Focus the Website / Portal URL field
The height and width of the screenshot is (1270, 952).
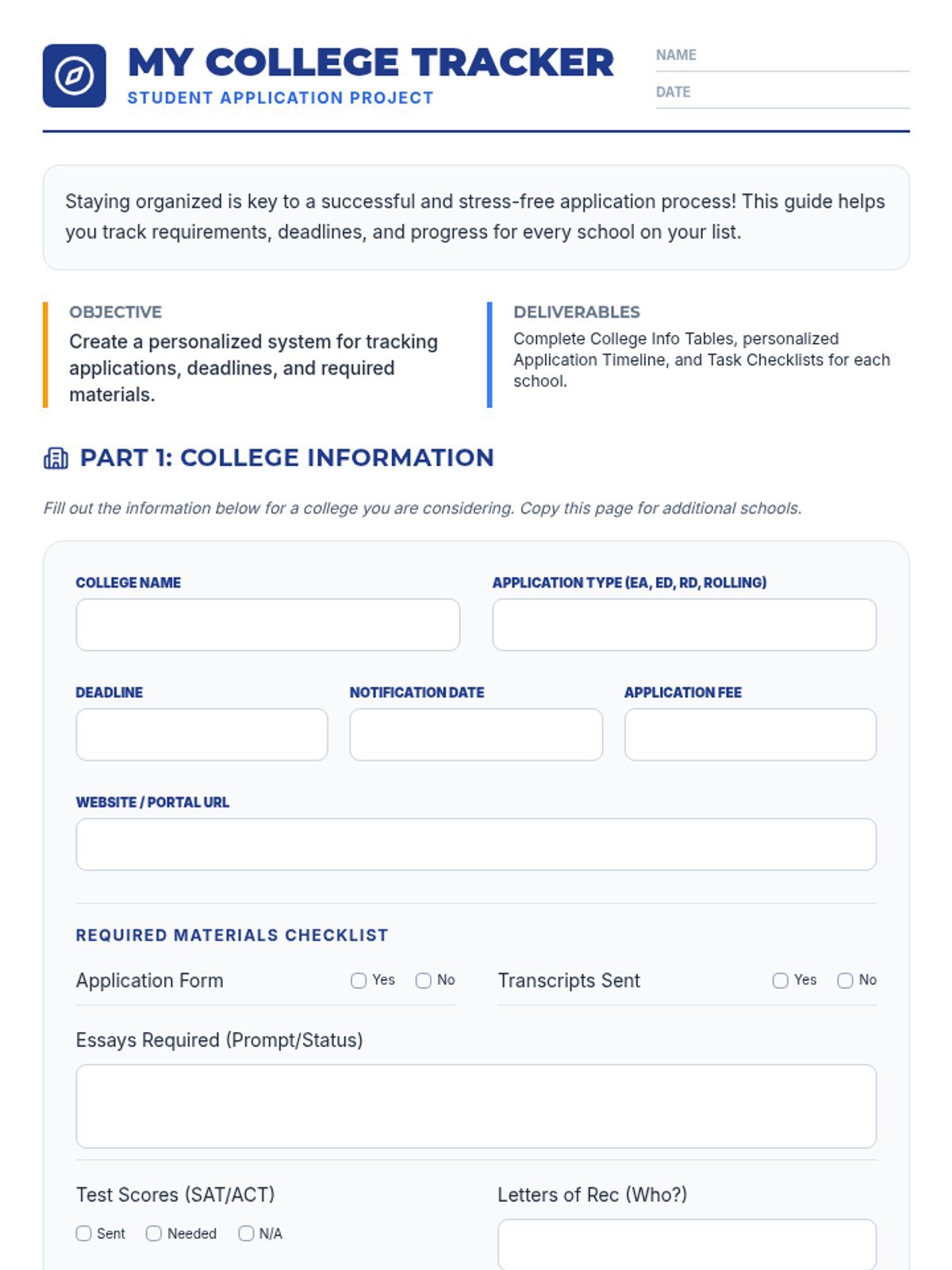(x=476, y=844)
